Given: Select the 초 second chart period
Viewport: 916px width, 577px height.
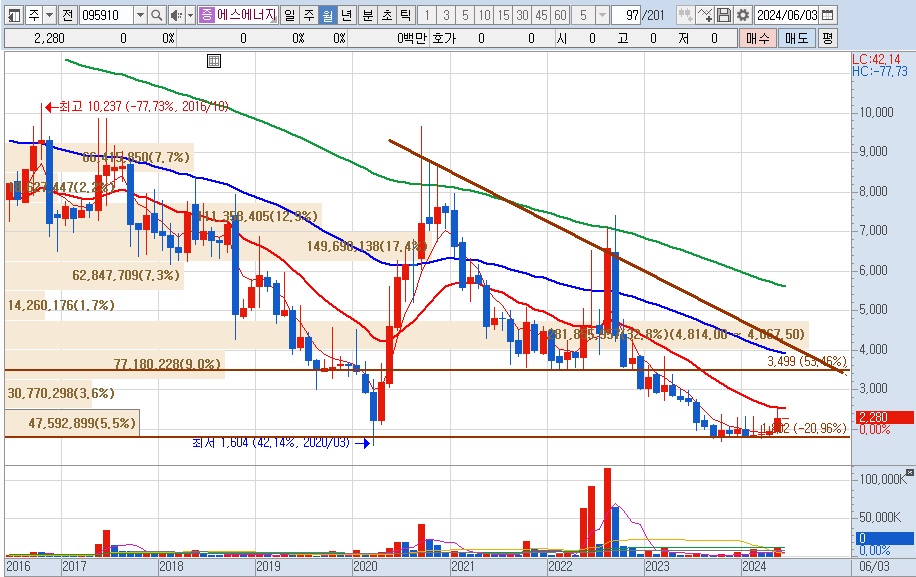Looking at the screenshot, I should (387, 15).
